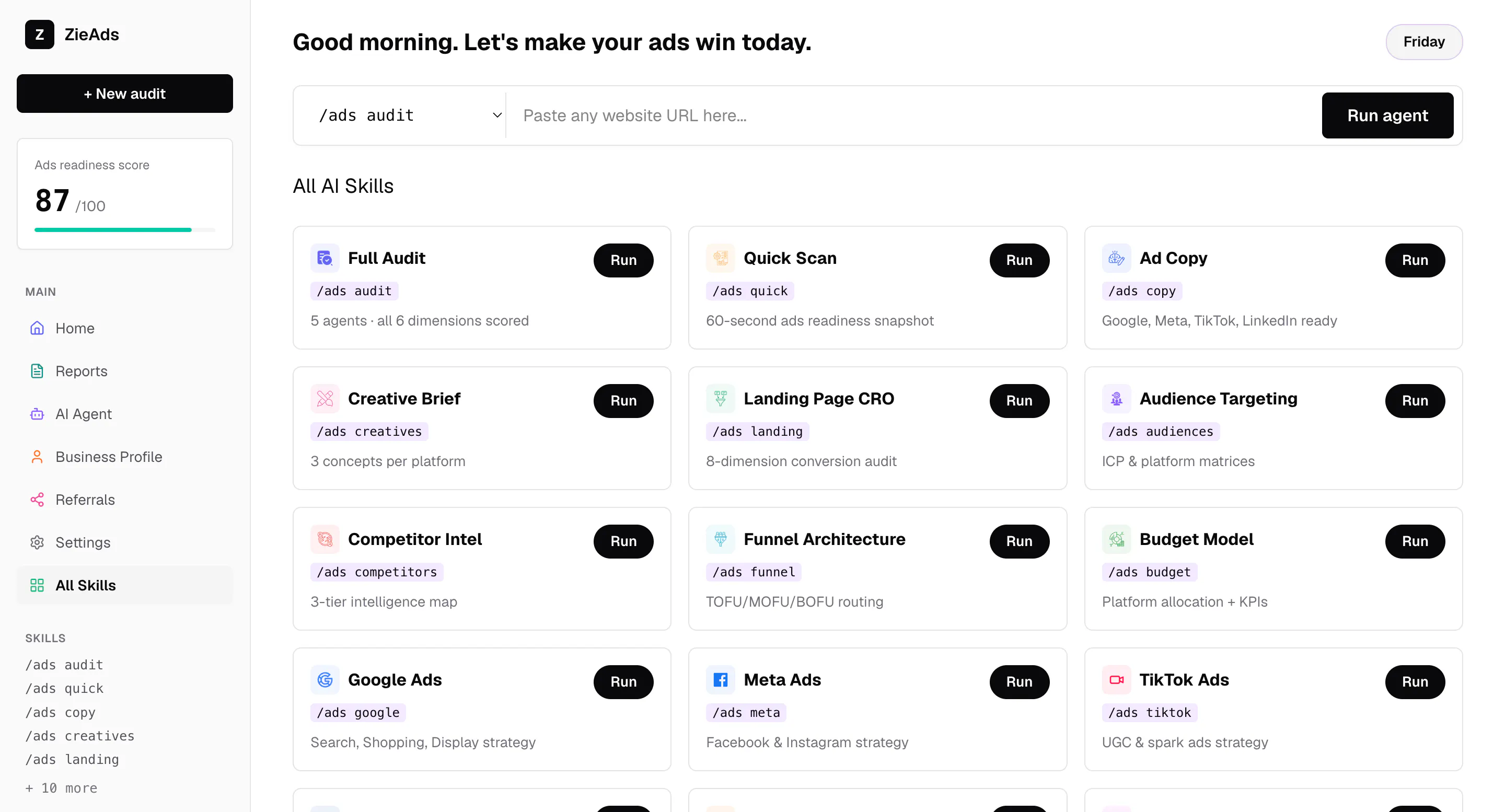Run the Budget Model skill

[x=1415, y=541]
